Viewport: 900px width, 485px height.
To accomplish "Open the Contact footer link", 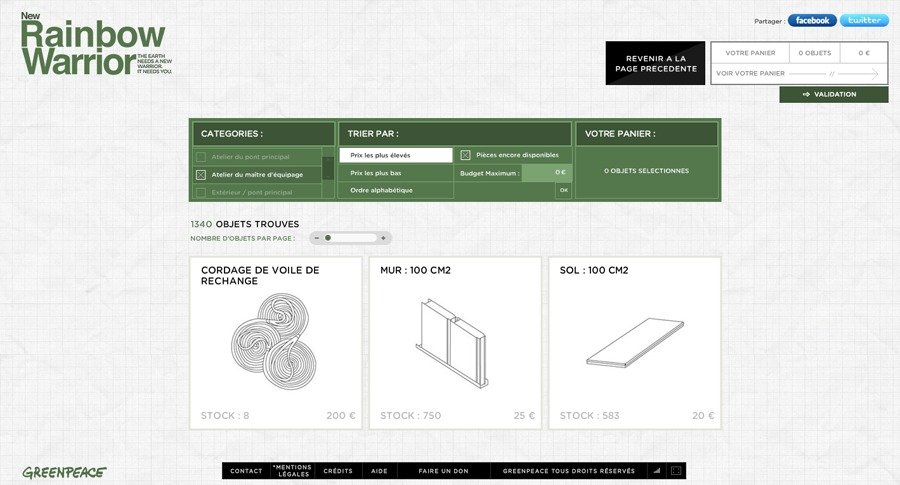I will [246, 471].
